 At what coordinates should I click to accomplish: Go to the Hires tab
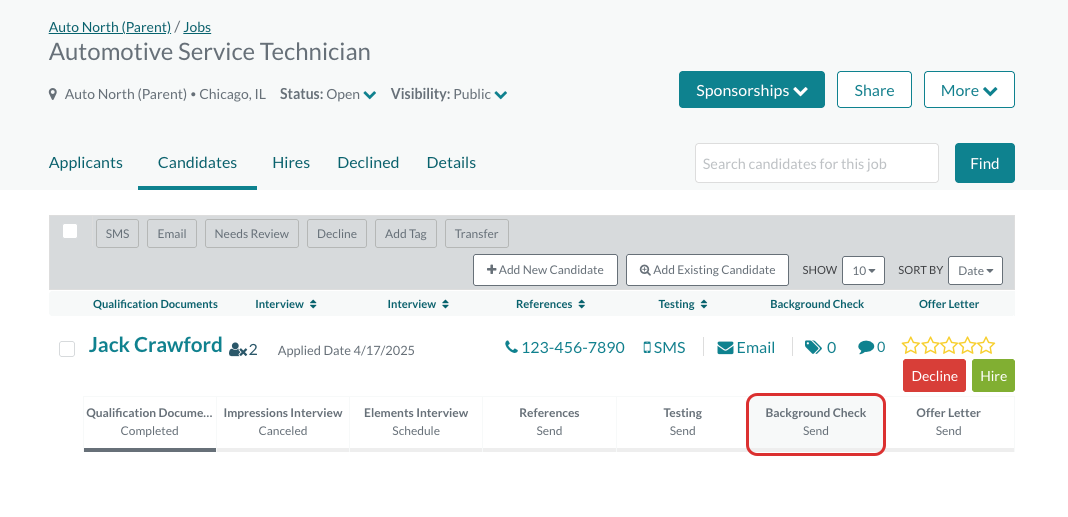(291, 163)
